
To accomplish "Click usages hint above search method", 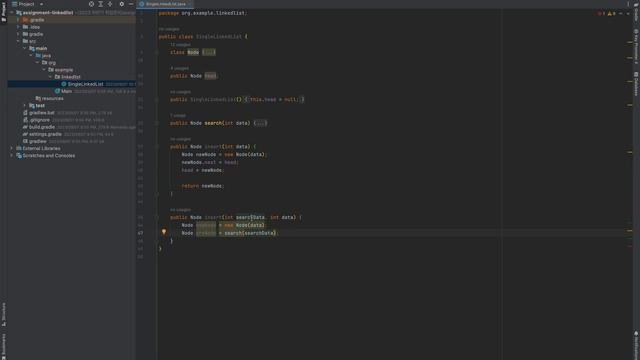I will pyautogui.click(x=178, y=116).
